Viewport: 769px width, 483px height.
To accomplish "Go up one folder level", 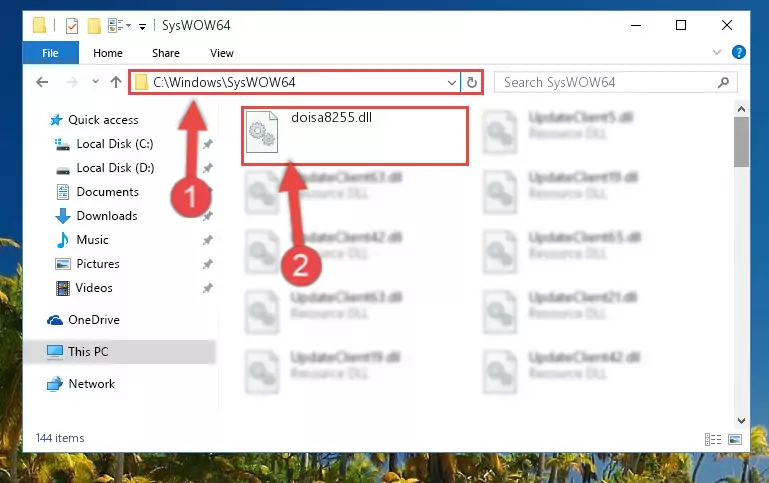I will [x=116, y=82].
